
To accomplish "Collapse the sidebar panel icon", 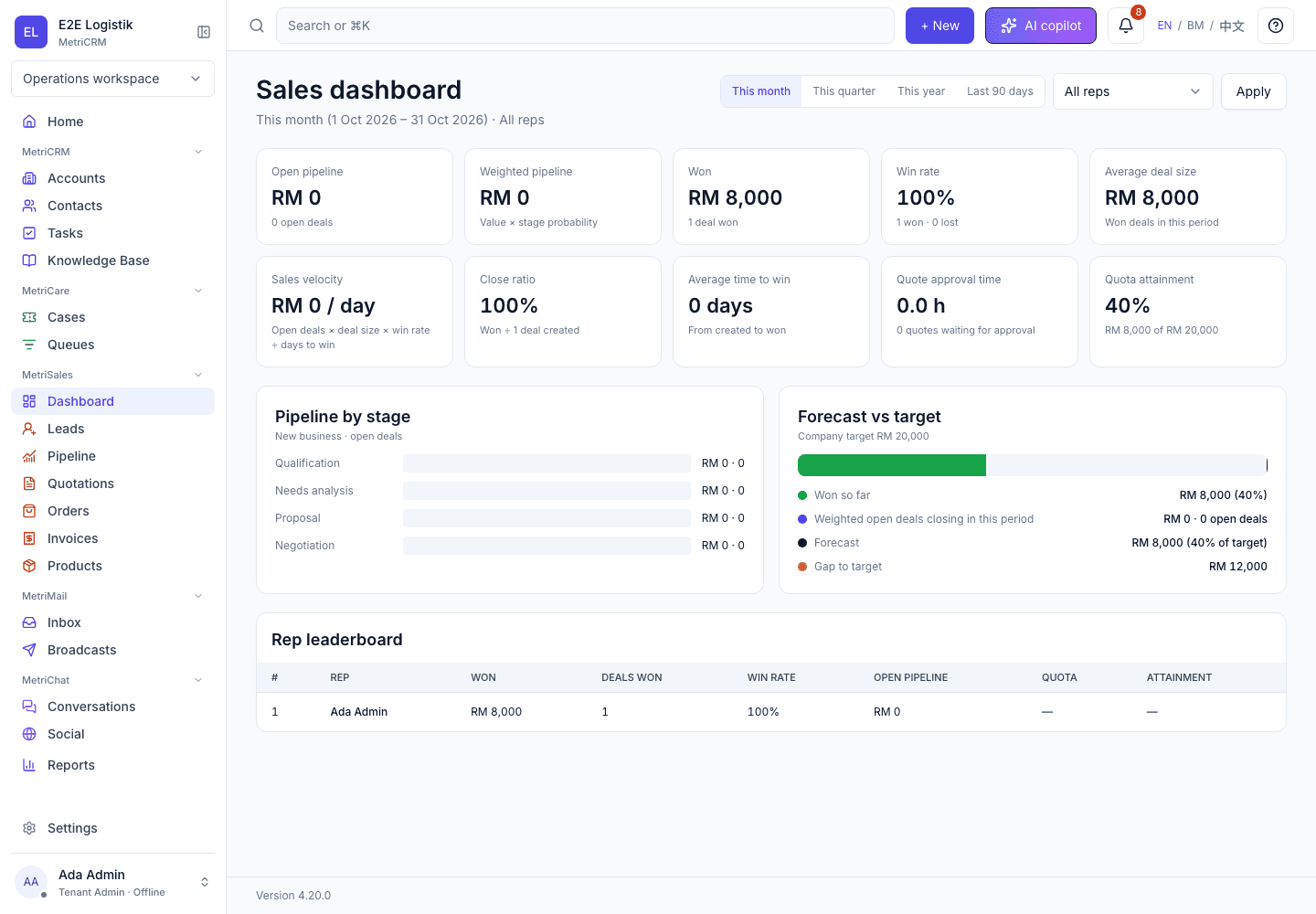I will click(x=204, y=32).
